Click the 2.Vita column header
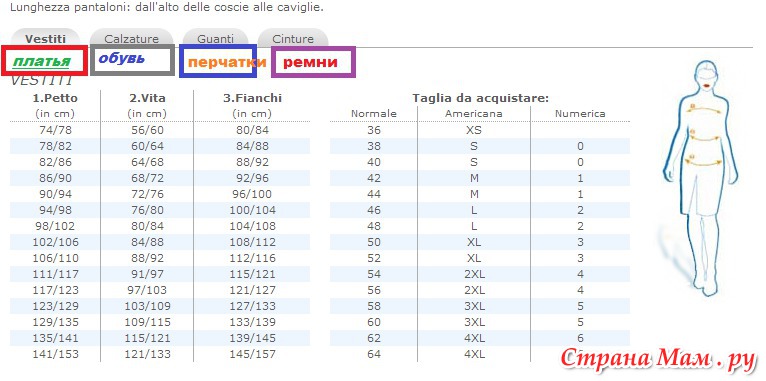 point(147,98)
